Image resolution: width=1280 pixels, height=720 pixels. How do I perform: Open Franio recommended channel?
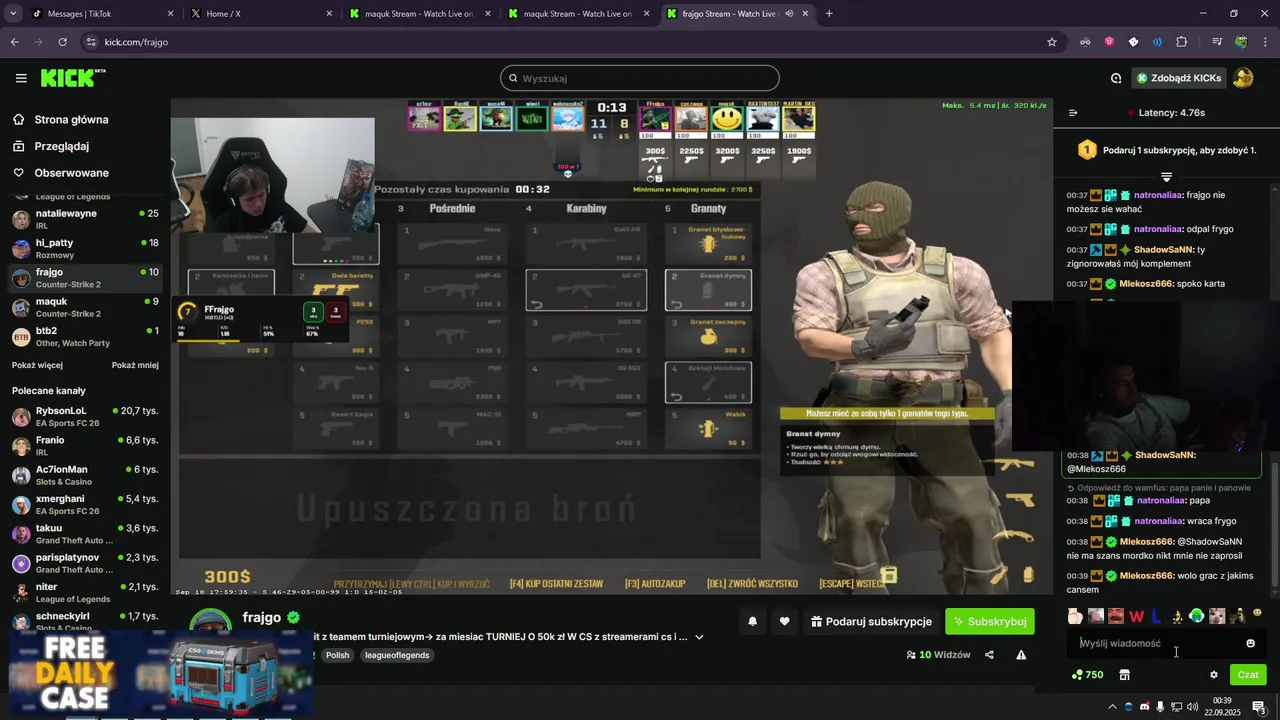point(85,446)
